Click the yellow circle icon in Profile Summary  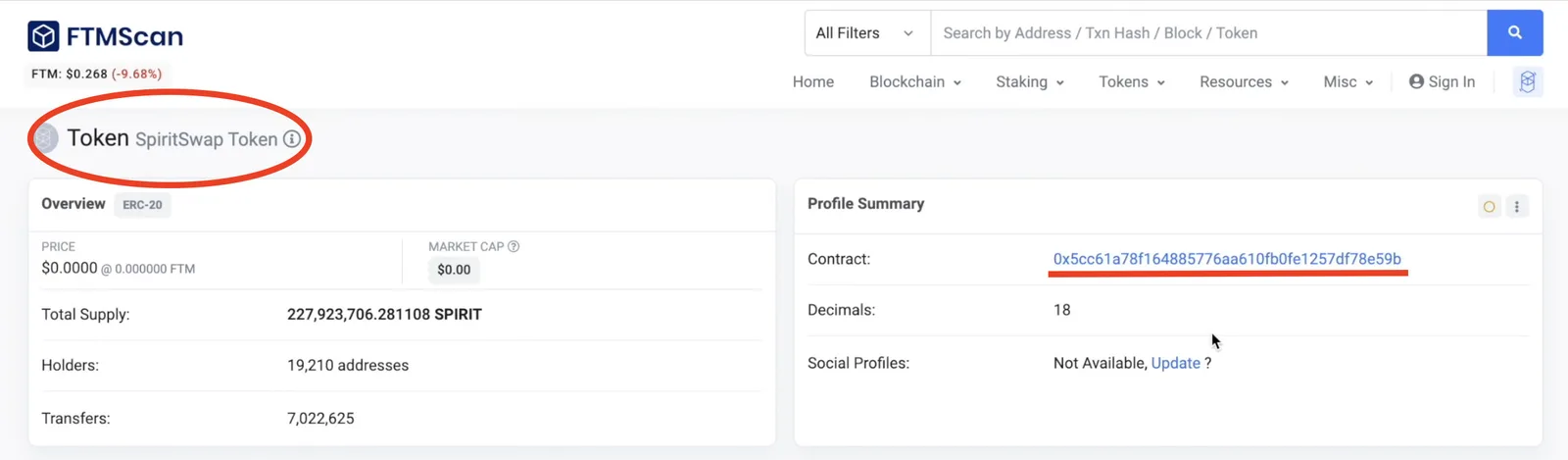click(1490, 207)
